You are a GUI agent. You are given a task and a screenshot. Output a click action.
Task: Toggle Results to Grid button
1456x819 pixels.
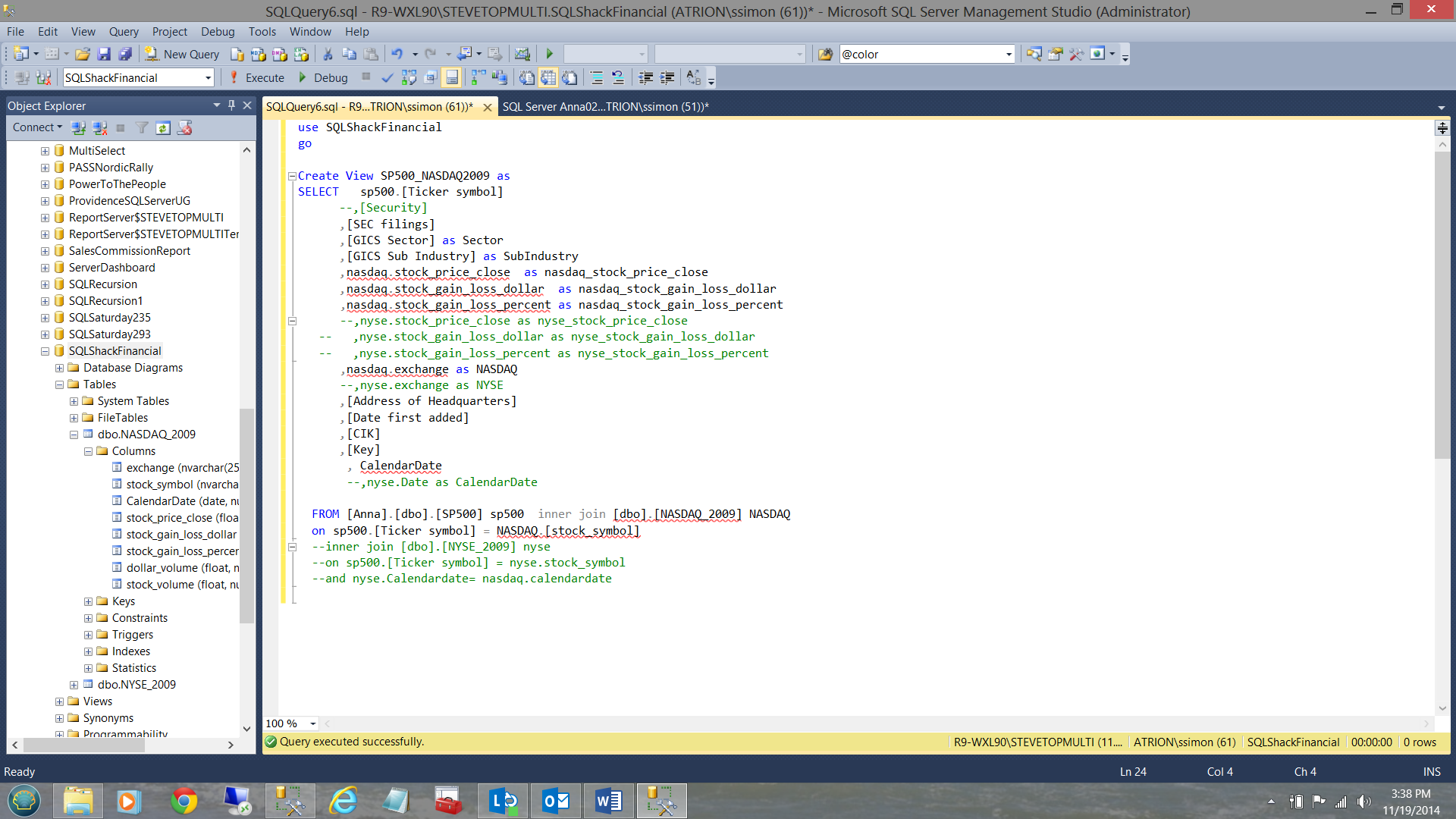pos(548,77)
